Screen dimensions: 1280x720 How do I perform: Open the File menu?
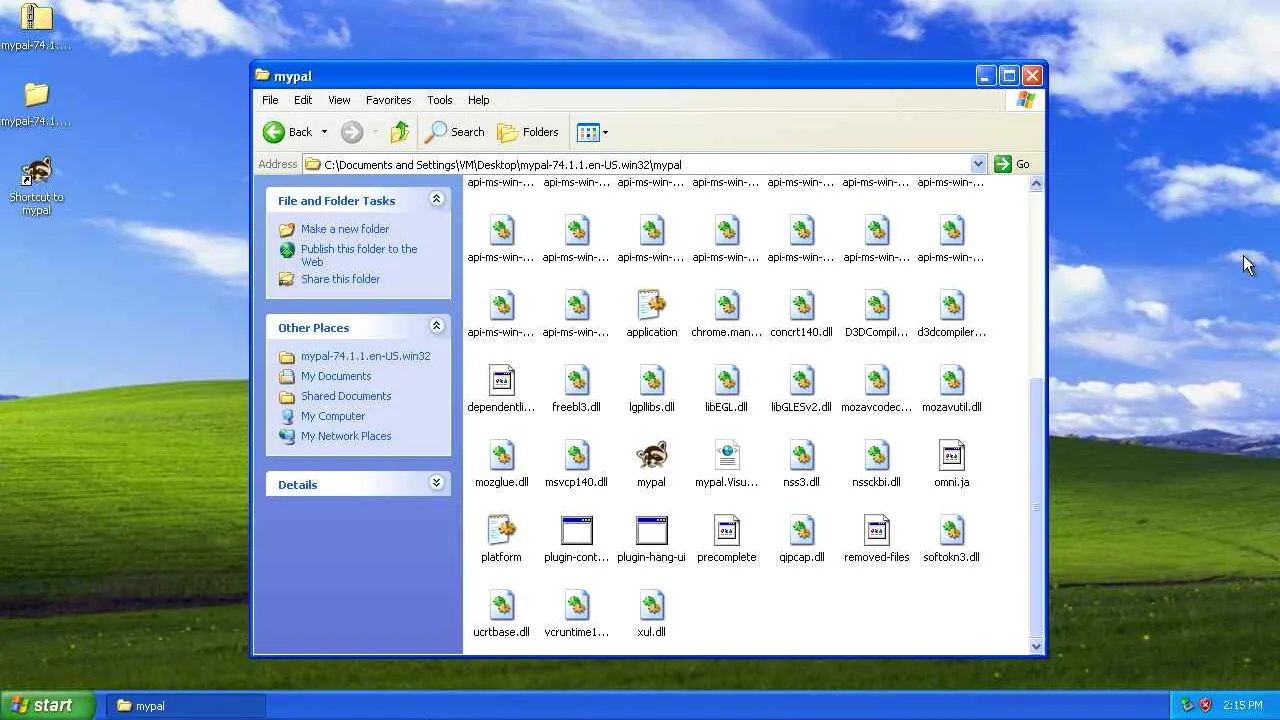270,100
